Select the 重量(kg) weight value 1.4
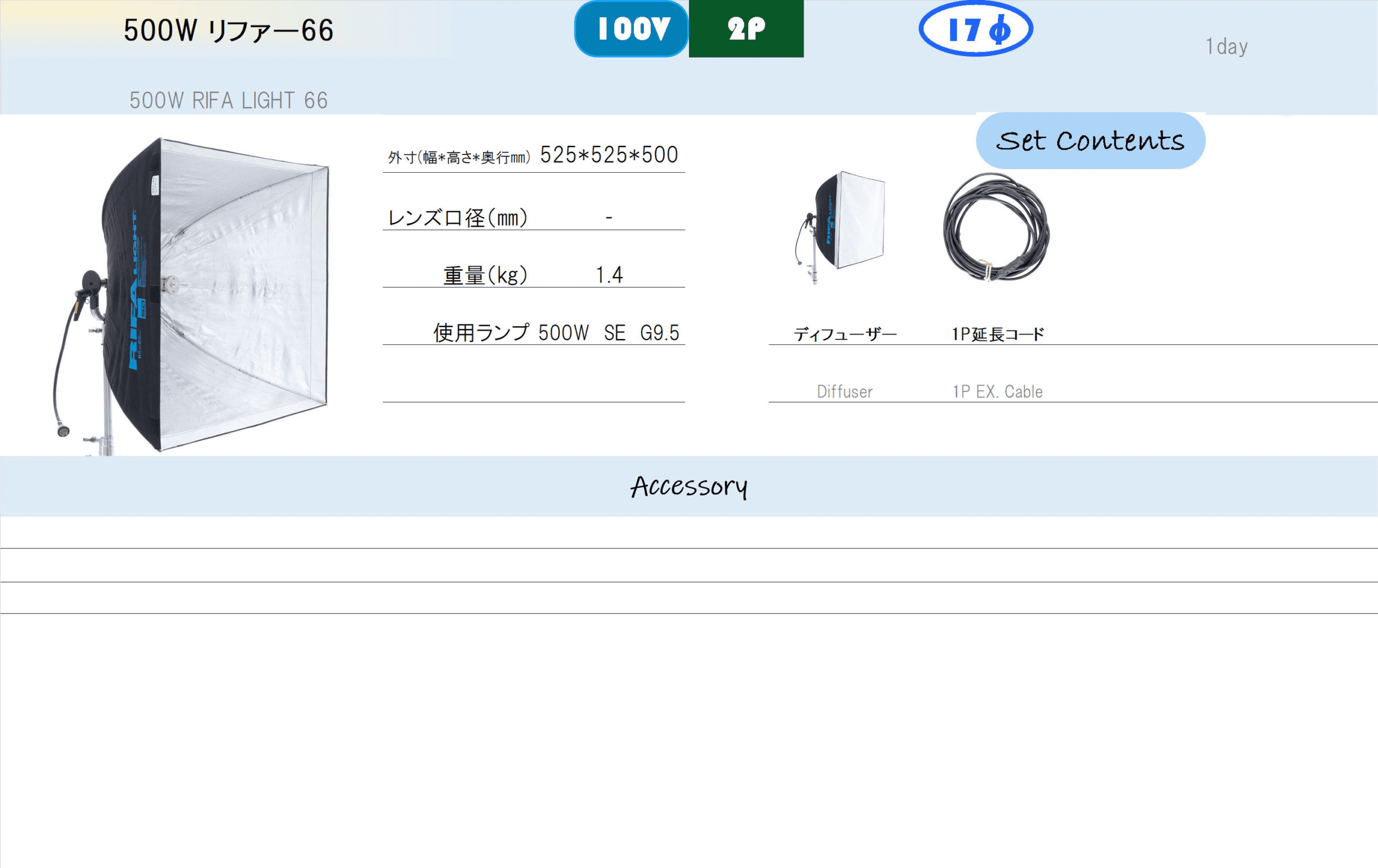This screenshot has height=868, width=1378. [609, 275]
